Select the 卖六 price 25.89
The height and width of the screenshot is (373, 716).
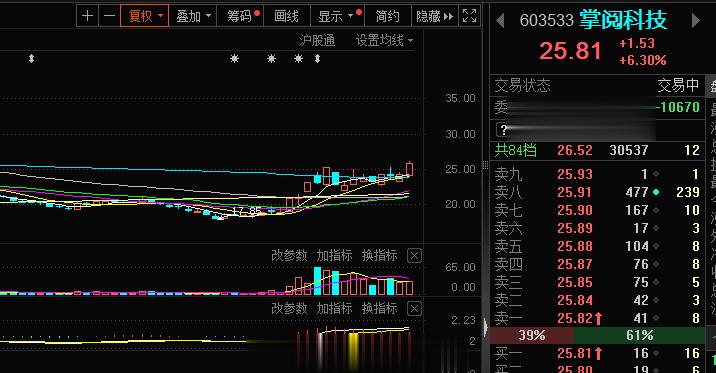point(574,228)
